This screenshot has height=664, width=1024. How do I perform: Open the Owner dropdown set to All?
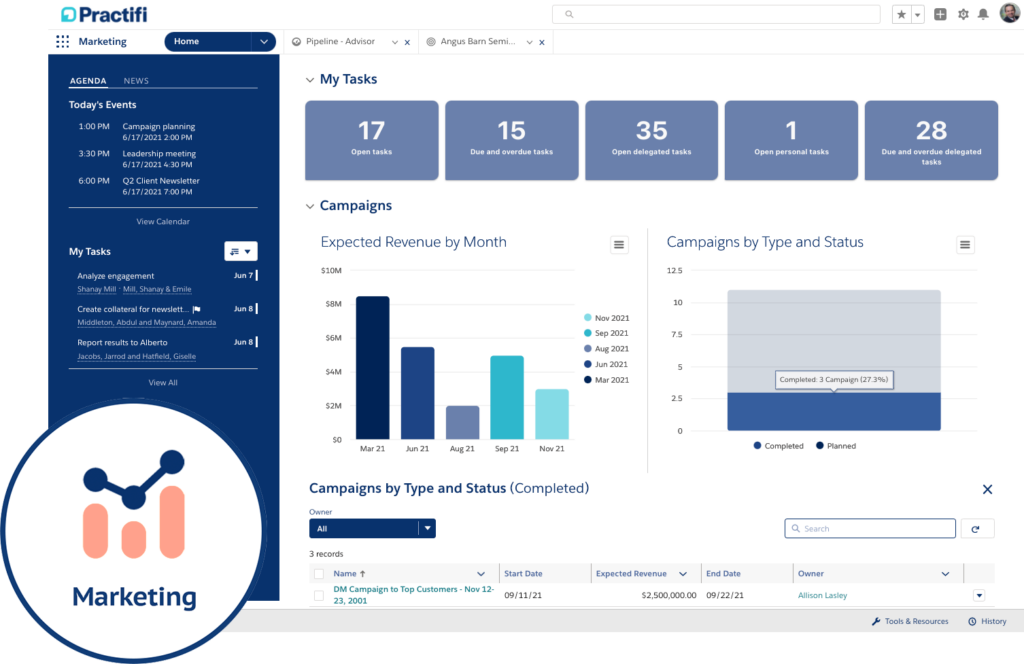tap(372, 528)
